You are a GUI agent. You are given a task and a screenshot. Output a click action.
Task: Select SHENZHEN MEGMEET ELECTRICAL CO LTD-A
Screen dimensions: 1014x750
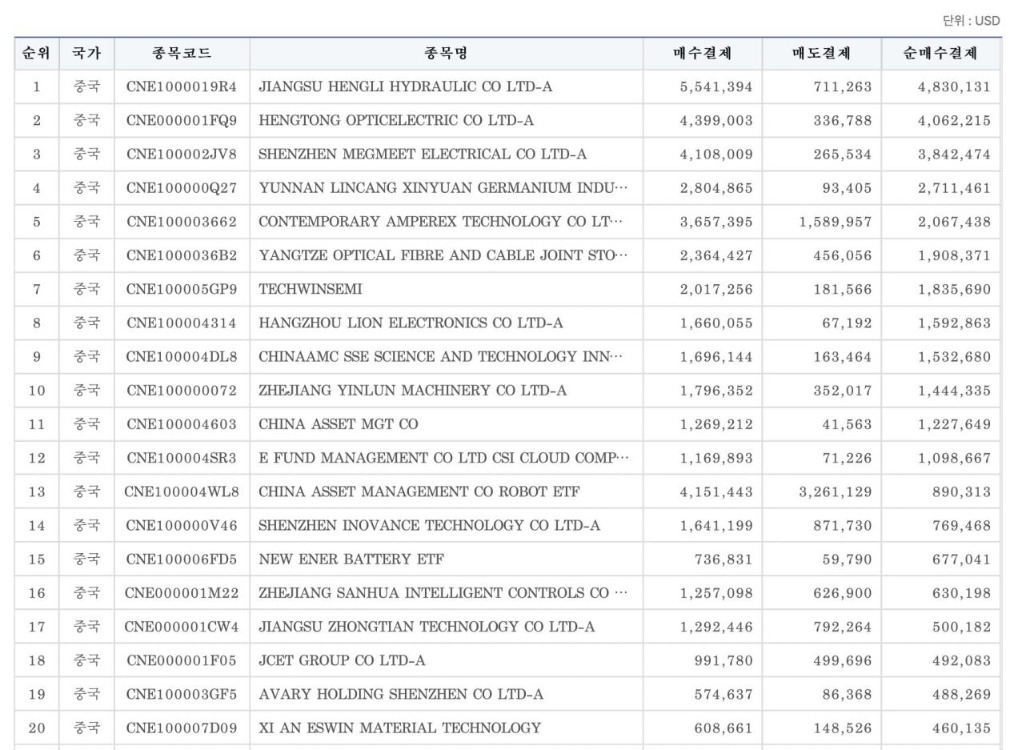click(422, 154)
